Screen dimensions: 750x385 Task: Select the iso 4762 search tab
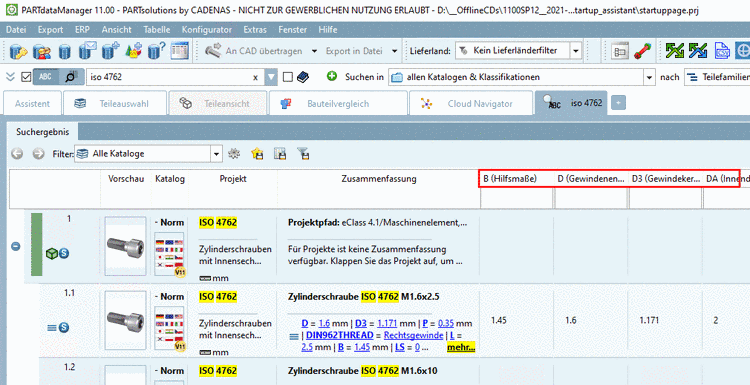(571, 103)
